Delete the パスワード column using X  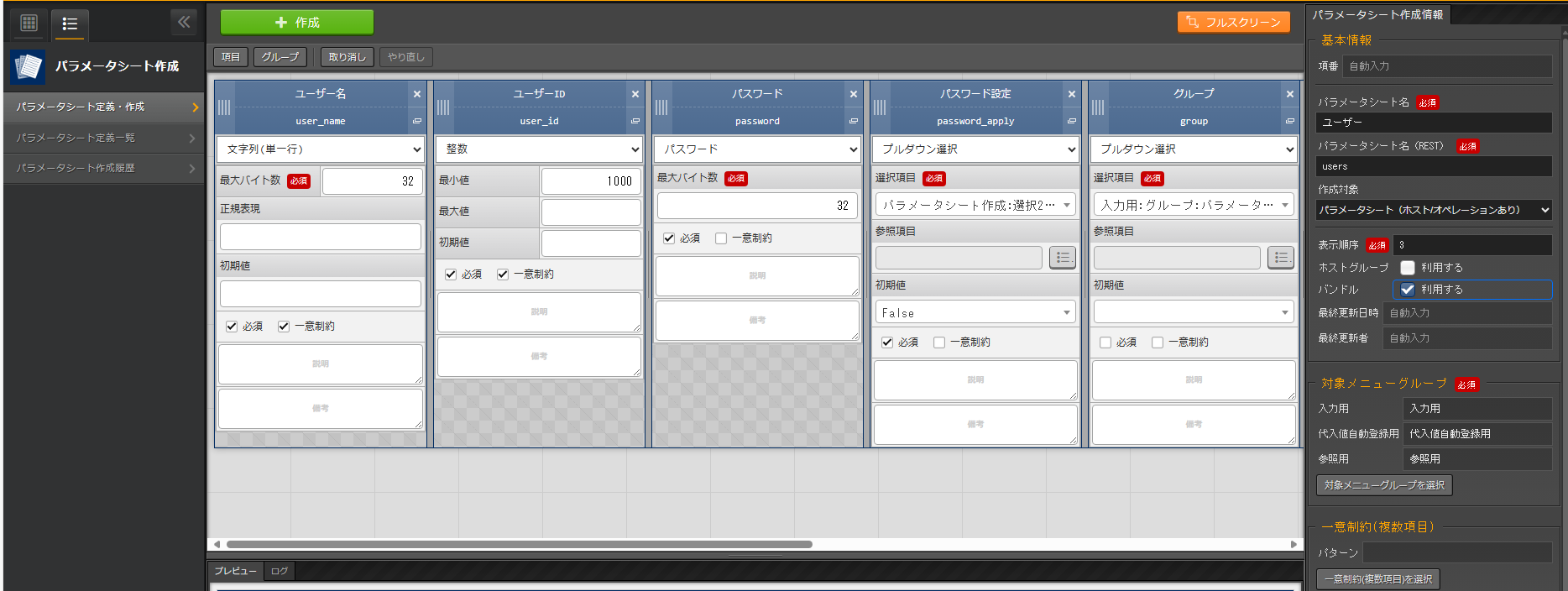(x=854, y=94)
